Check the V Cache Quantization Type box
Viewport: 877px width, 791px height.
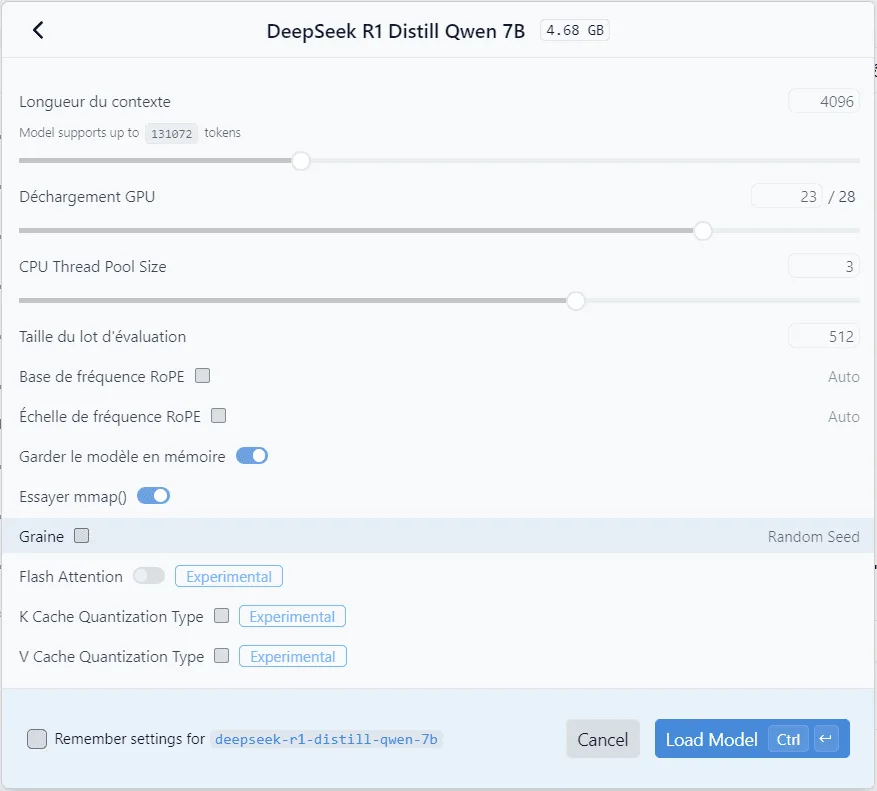[222, 656]
